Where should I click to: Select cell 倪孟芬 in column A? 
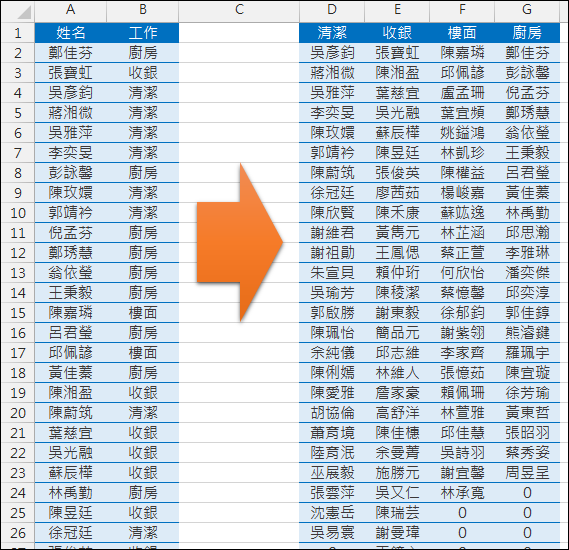(x=71, y=233)
